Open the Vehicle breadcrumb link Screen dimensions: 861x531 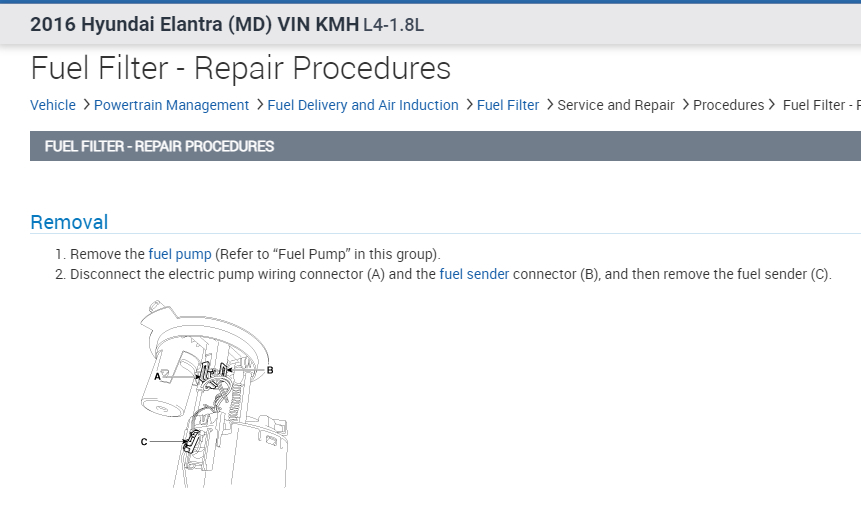coord(53,105)
